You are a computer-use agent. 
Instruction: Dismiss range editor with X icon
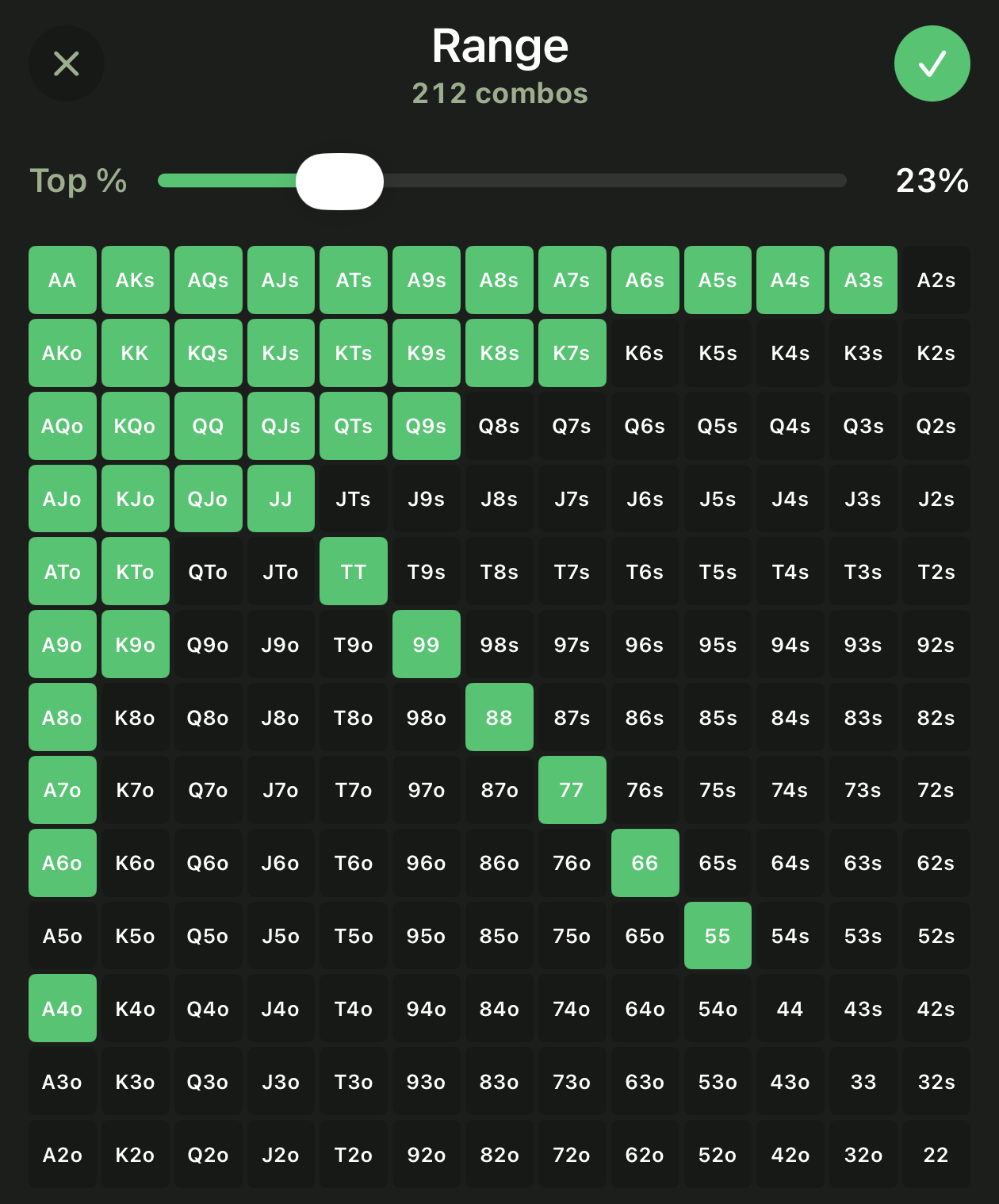click(x=67, y=63)
